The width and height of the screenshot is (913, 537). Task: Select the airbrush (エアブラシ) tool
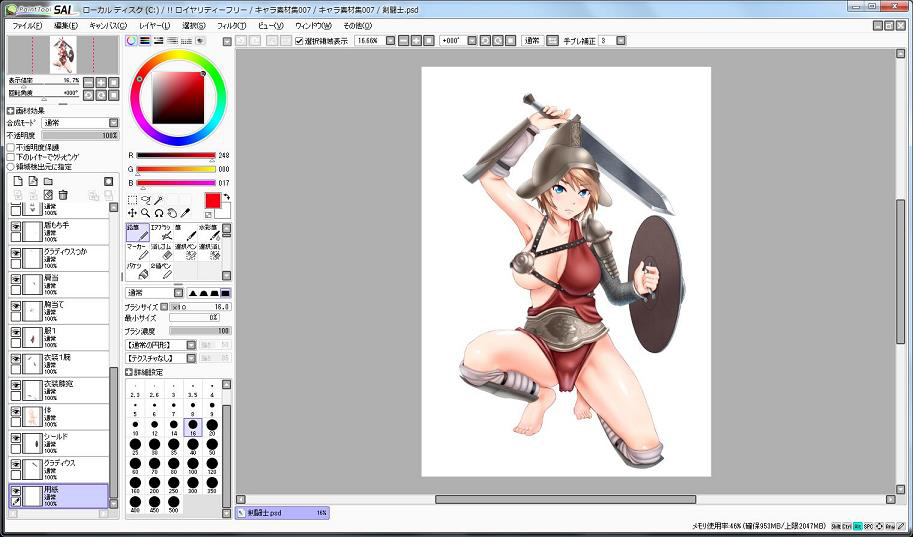click(x=162, y=233)
